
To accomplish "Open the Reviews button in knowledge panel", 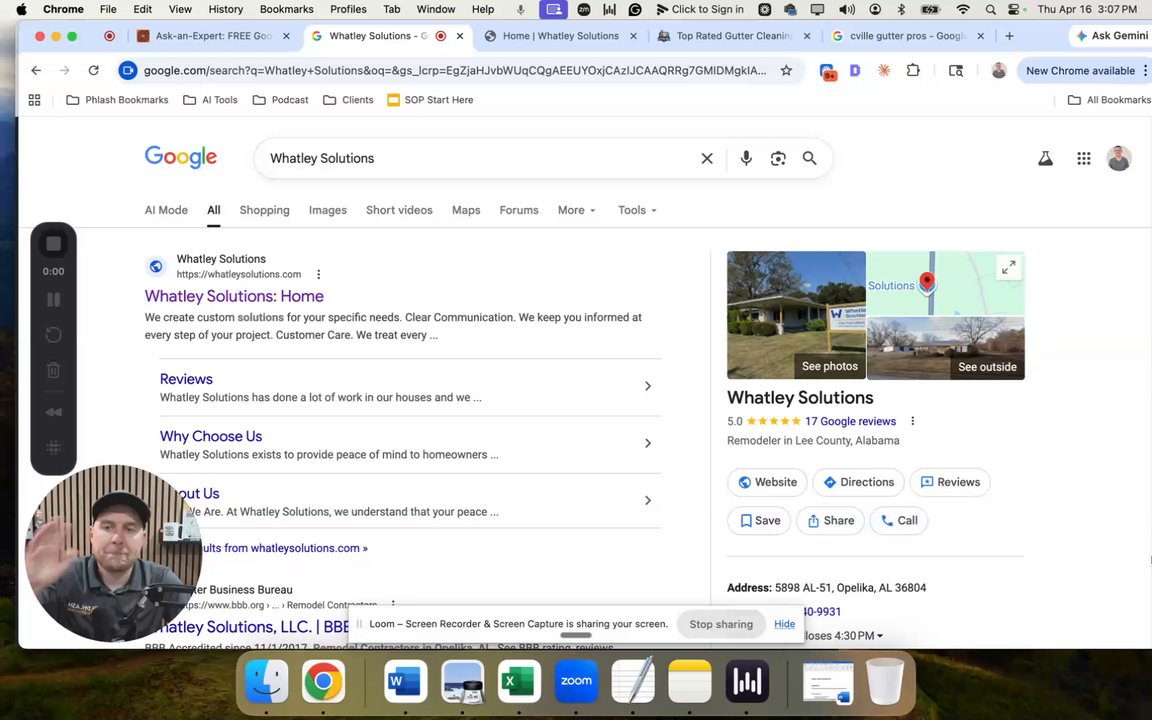I will pyautogui.click(x=950, y=482).
